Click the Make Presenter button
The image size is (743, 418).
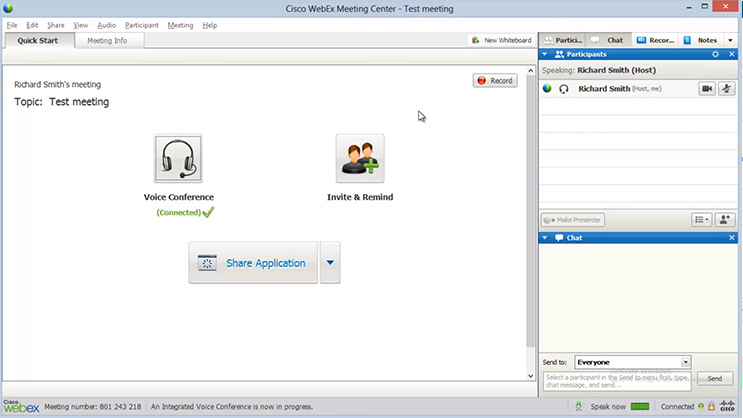coord(573,220)
